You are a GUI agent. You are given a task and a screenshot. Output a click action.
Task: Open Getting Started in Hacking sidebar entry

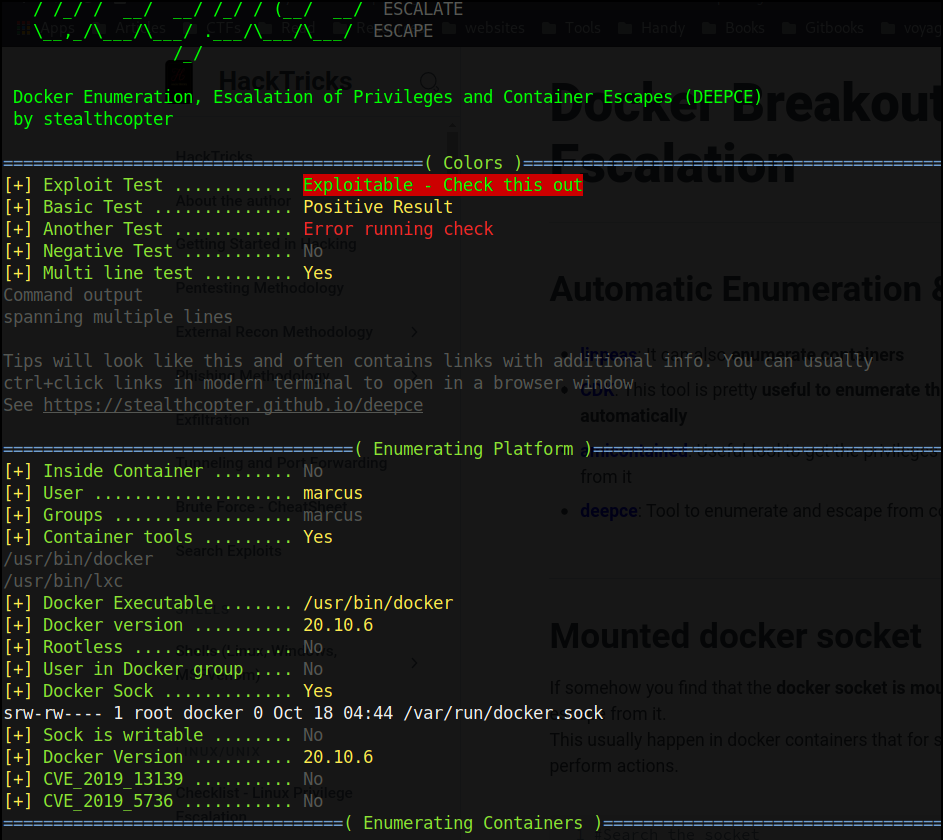(x=265, y=244)
